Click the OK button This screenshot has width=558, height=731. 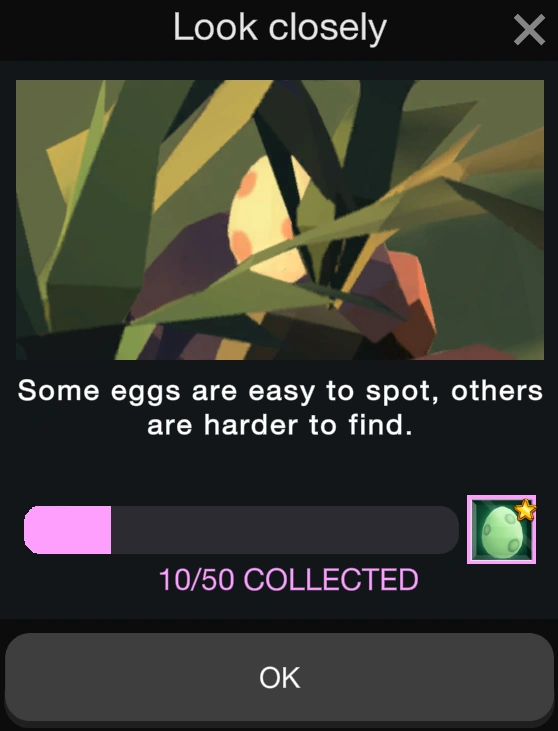click(x=279, y=677)
